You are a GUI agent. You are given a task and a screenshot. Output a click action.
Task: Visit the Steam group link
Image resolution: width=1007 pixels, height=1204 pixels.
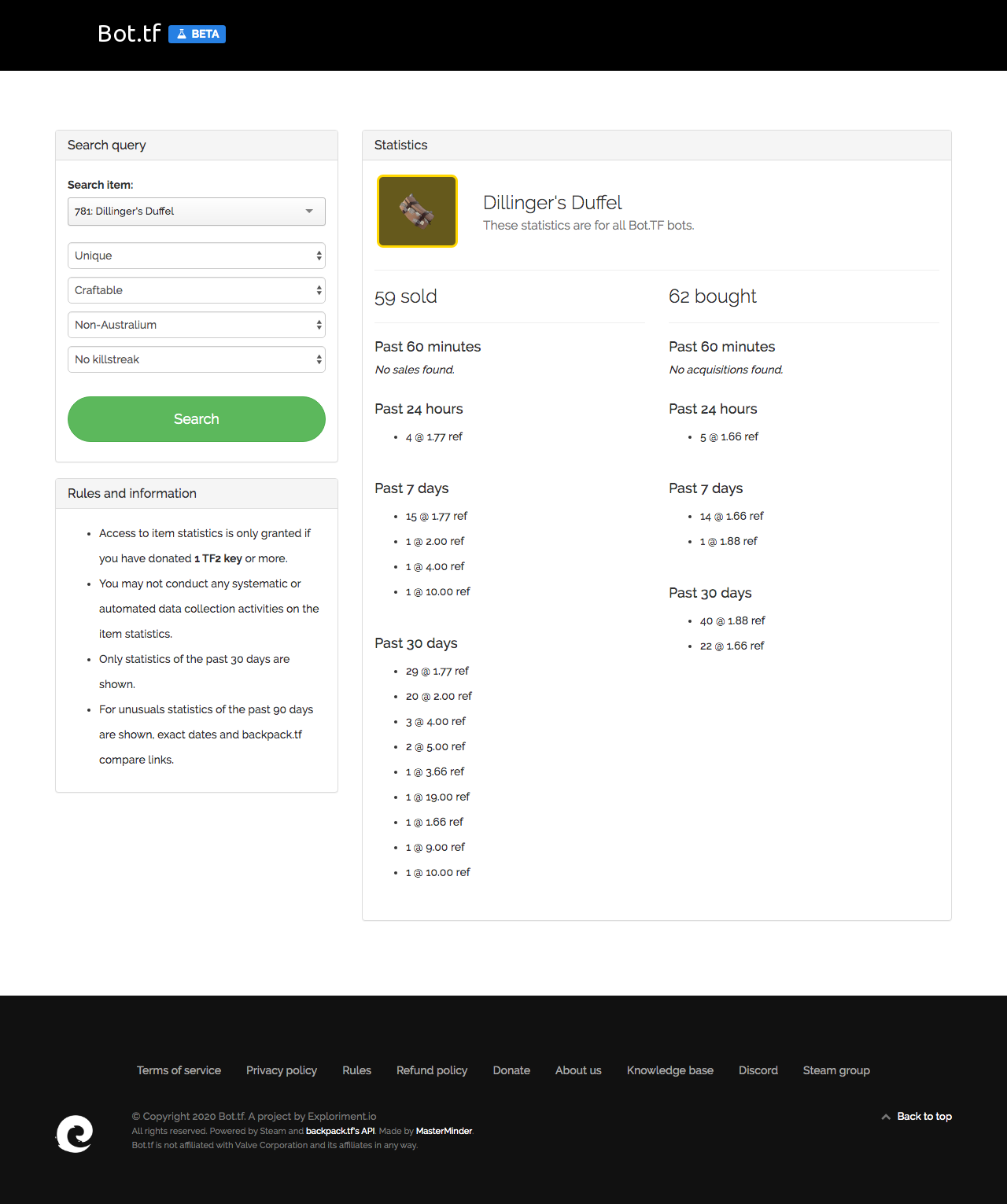[836, 1070]
